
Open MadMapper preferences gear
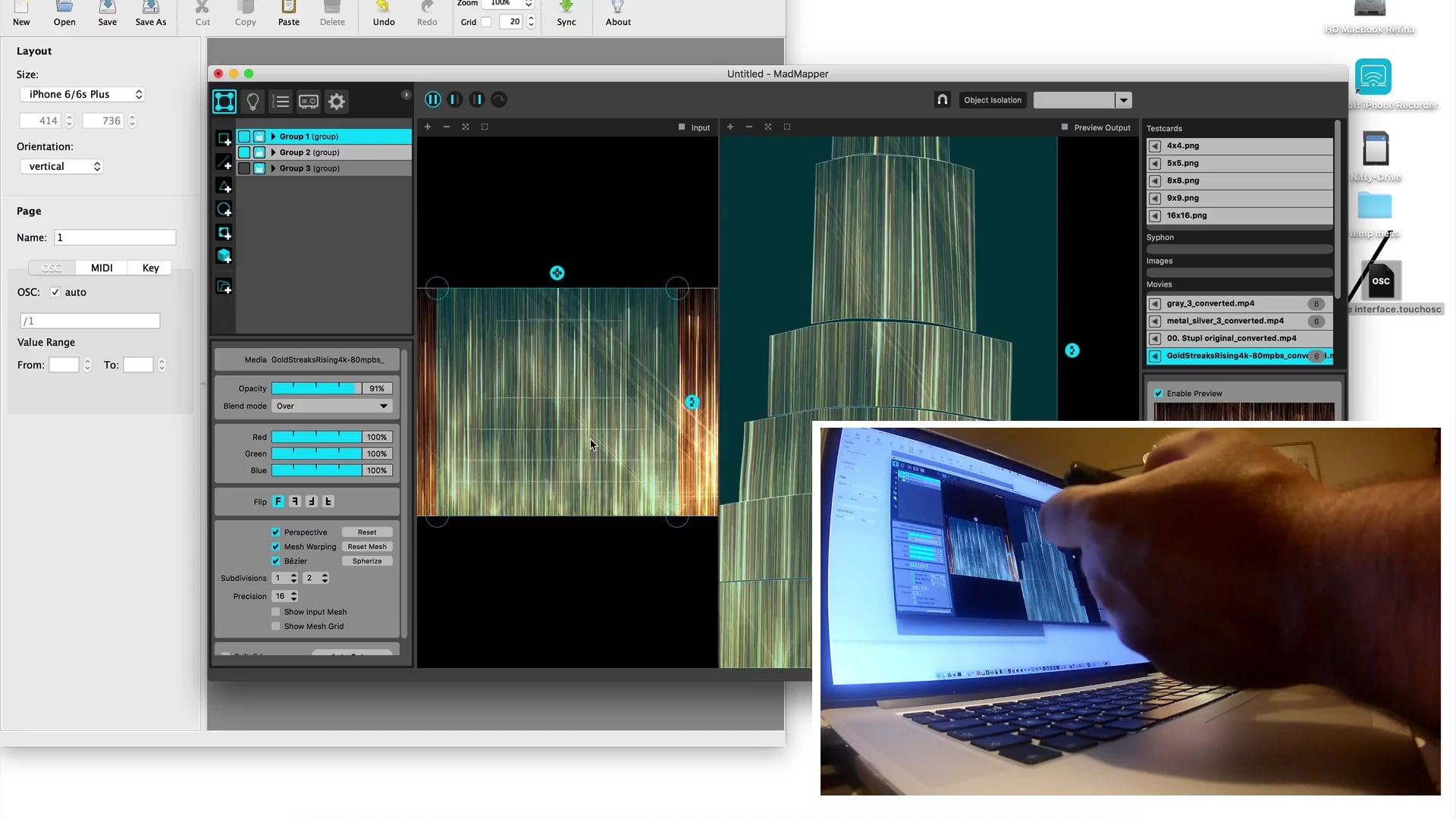[x=336, y=101]
